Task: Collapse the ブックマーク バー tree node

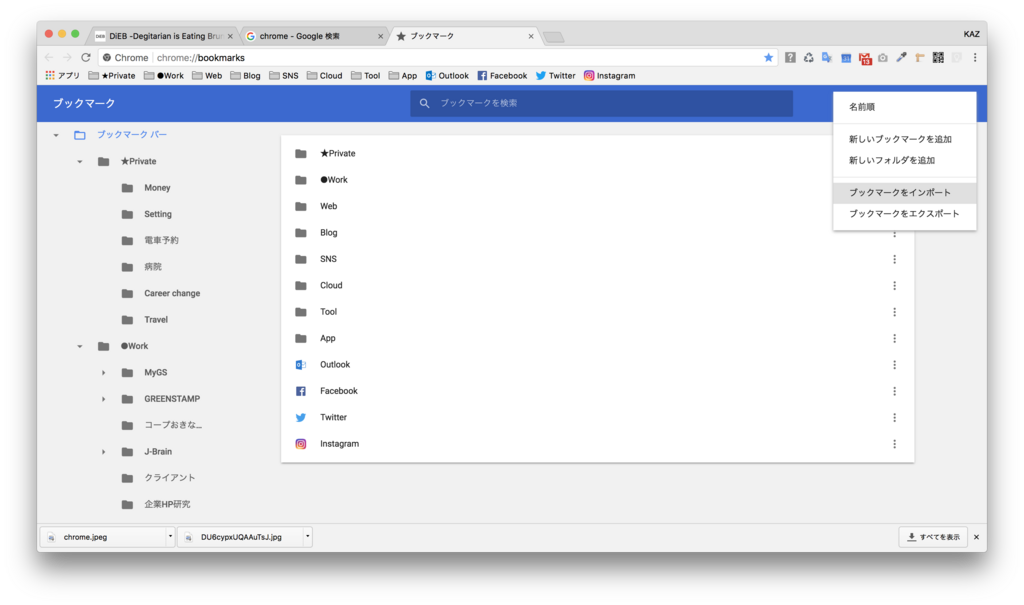Action: click(56, 135)
